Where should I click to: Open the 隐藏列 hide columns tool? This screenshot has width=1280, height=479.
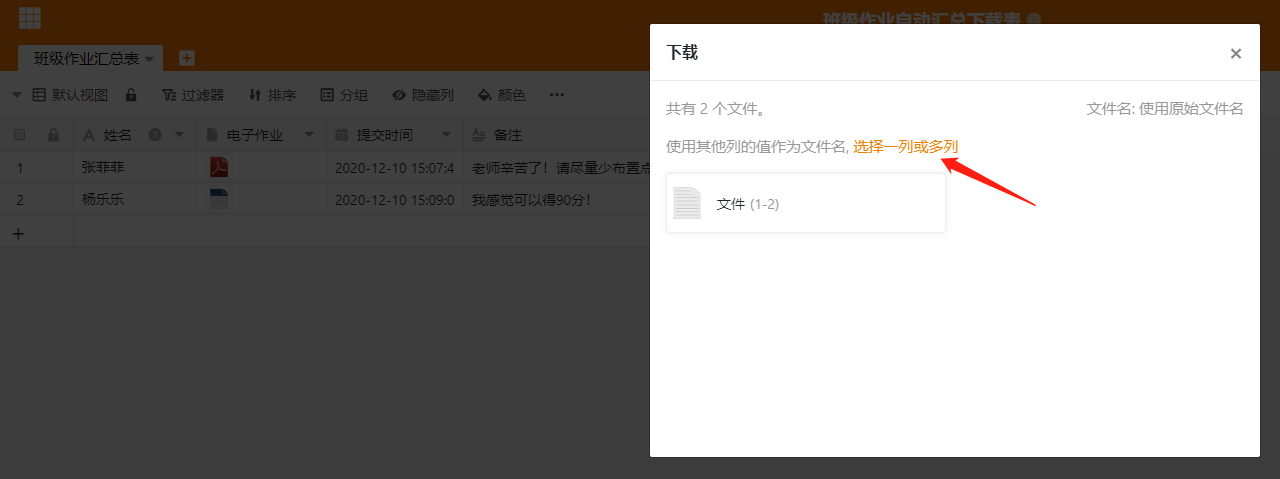click(423, 95)
